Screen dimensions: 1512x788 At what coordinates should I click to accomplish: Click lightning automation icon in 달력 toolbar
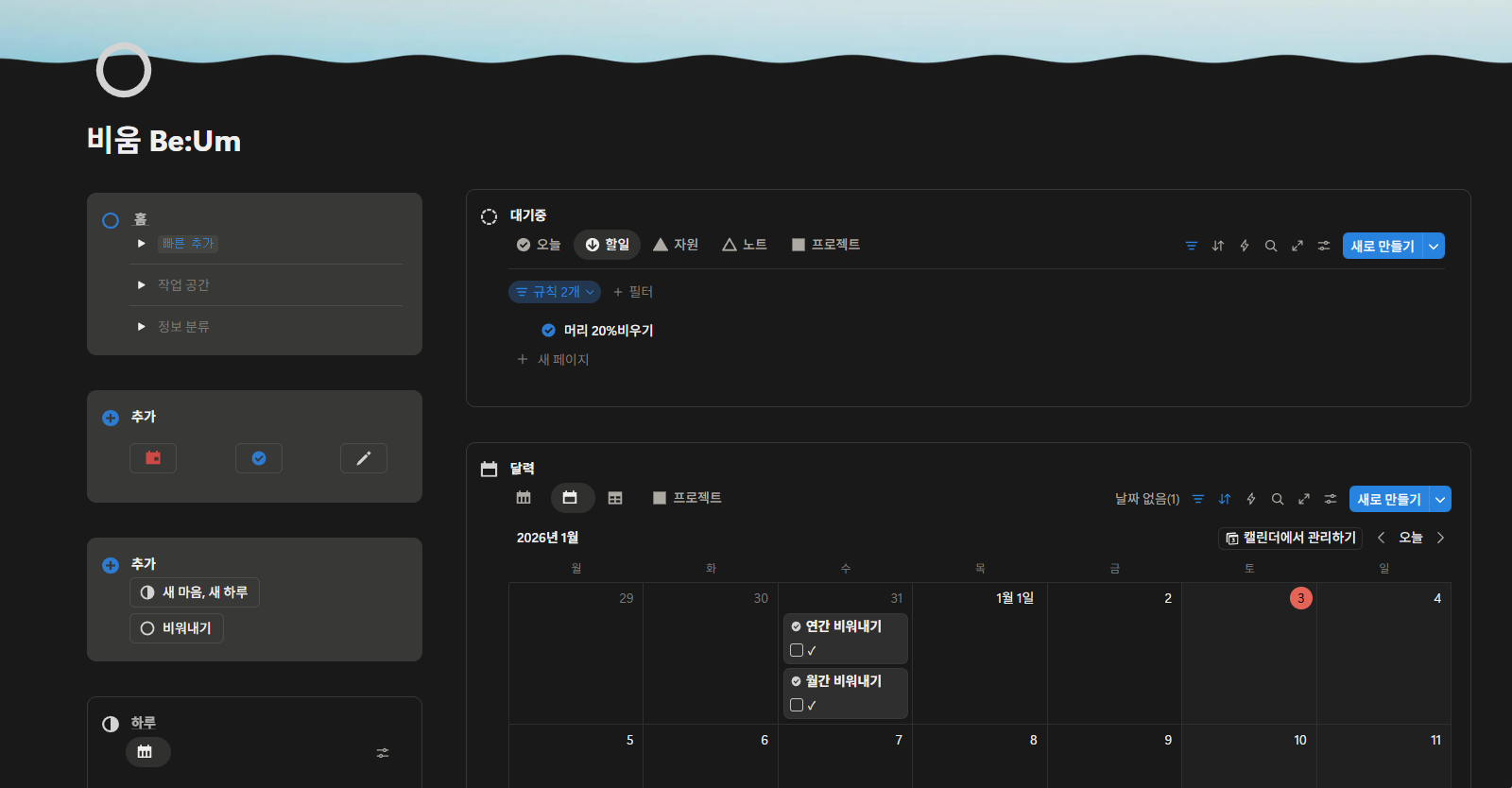click(x=1251, y=499)
